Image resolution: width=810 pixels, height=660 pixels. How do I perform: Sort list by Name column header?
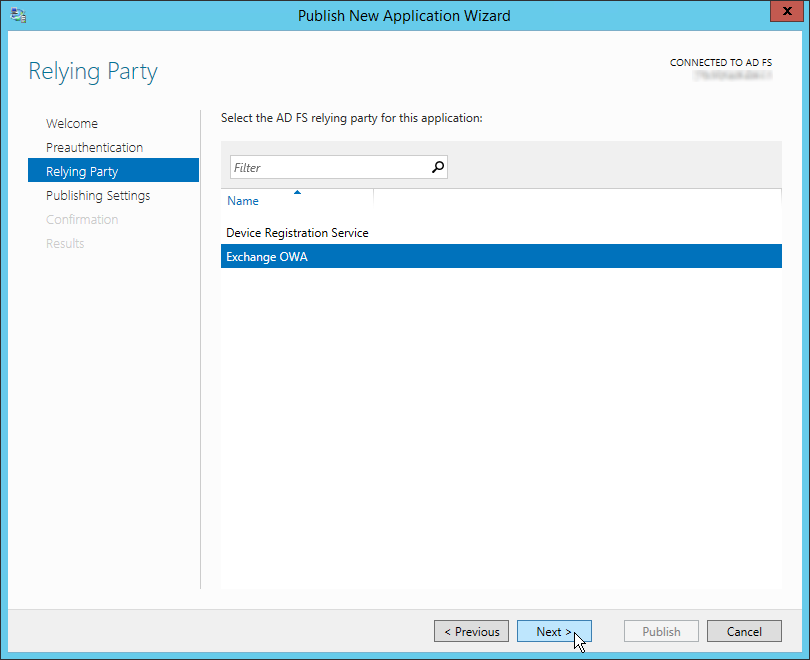click(243, 201)
